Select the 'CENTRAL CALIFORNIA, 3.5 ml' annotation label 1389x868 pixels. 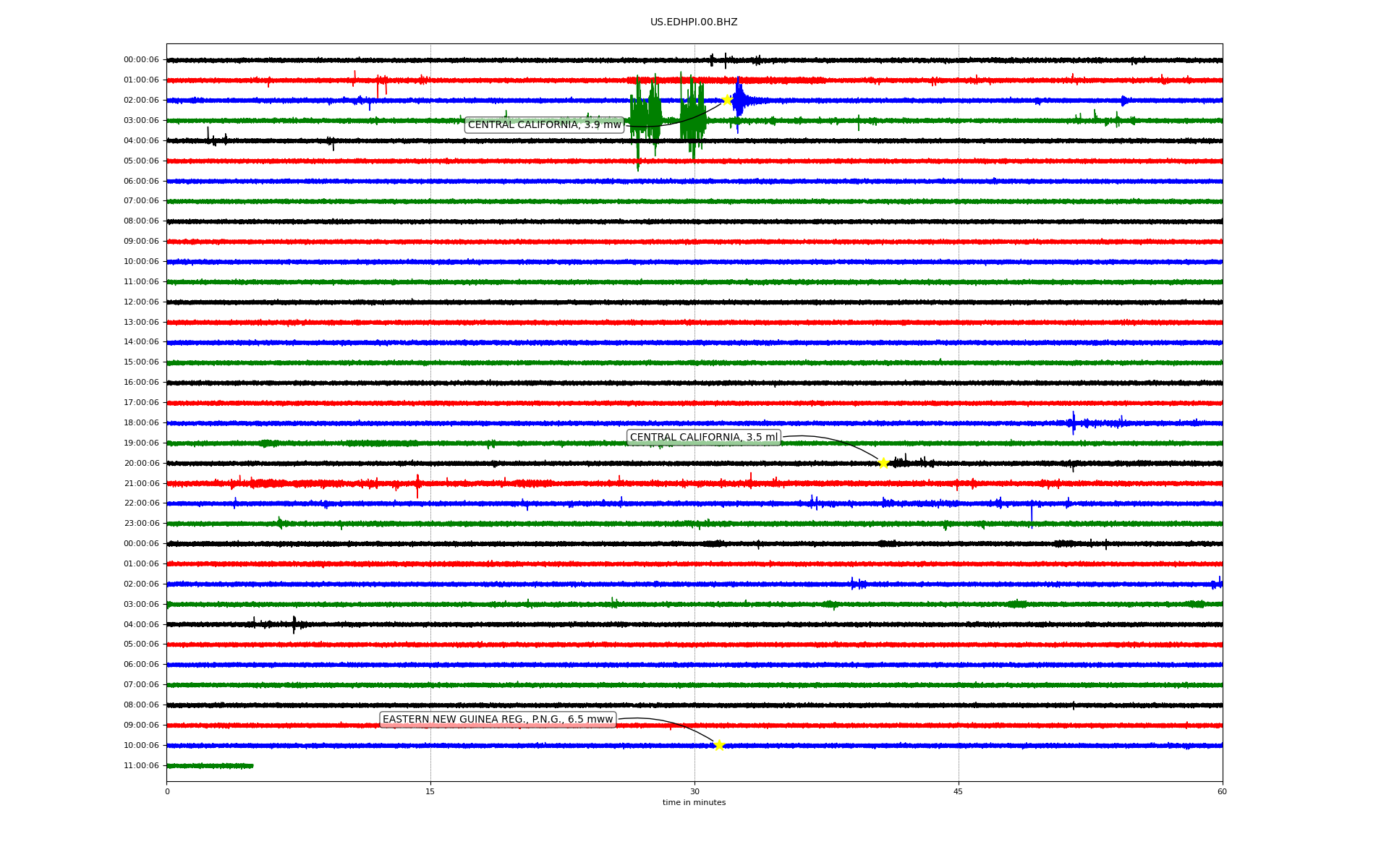[703, 437]
